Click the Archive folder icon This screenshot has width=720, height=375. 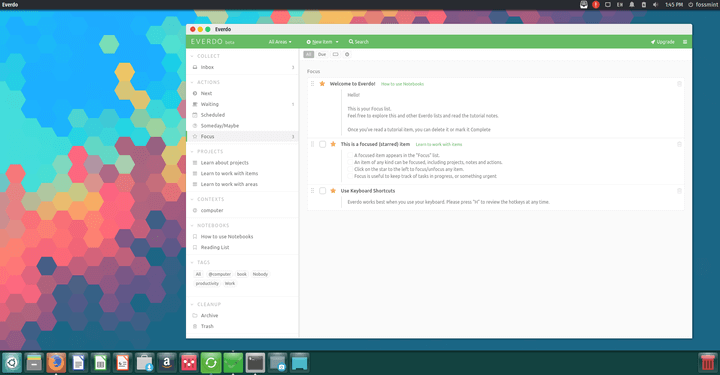click(x=195, y=315)
